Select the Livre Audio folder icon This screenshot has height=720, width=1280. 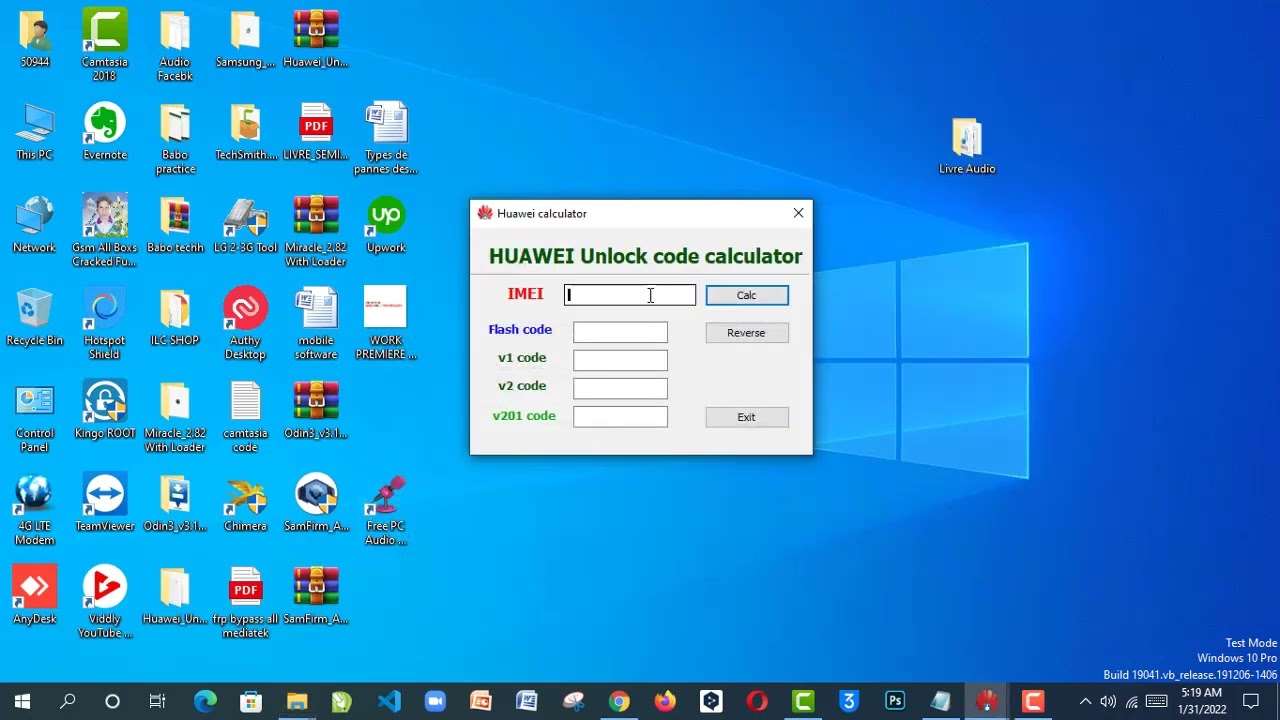967,146
